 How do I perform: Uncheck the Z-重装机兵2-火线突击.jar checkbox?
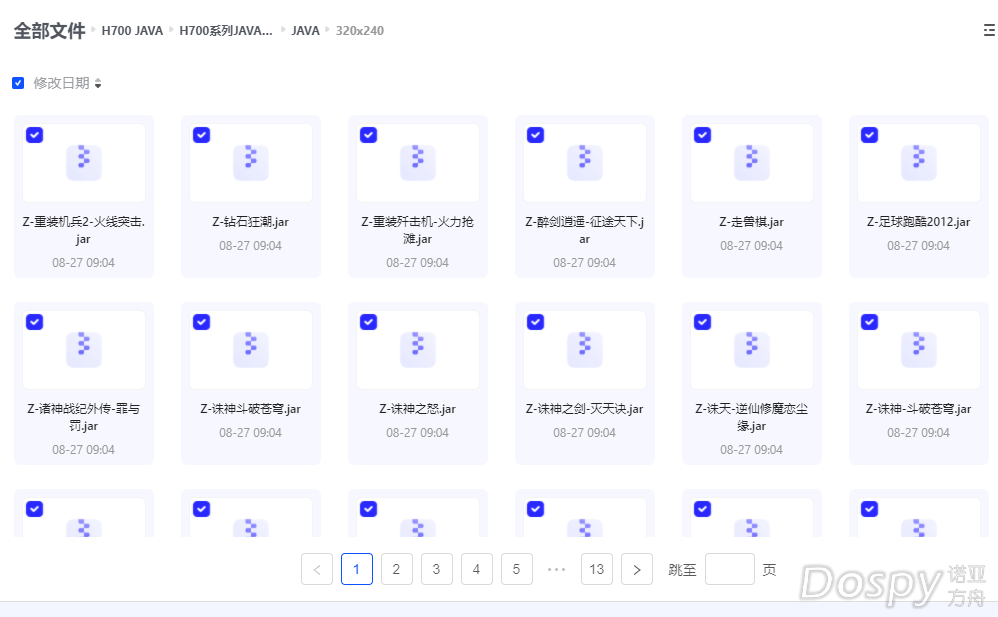(34, 135)
